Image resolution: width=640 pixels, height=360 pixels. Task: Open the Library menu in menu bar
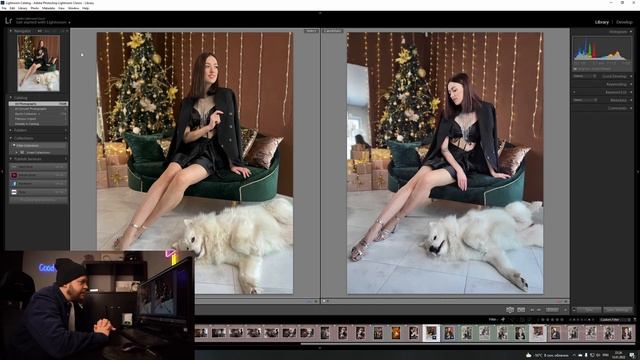point(22,8)
